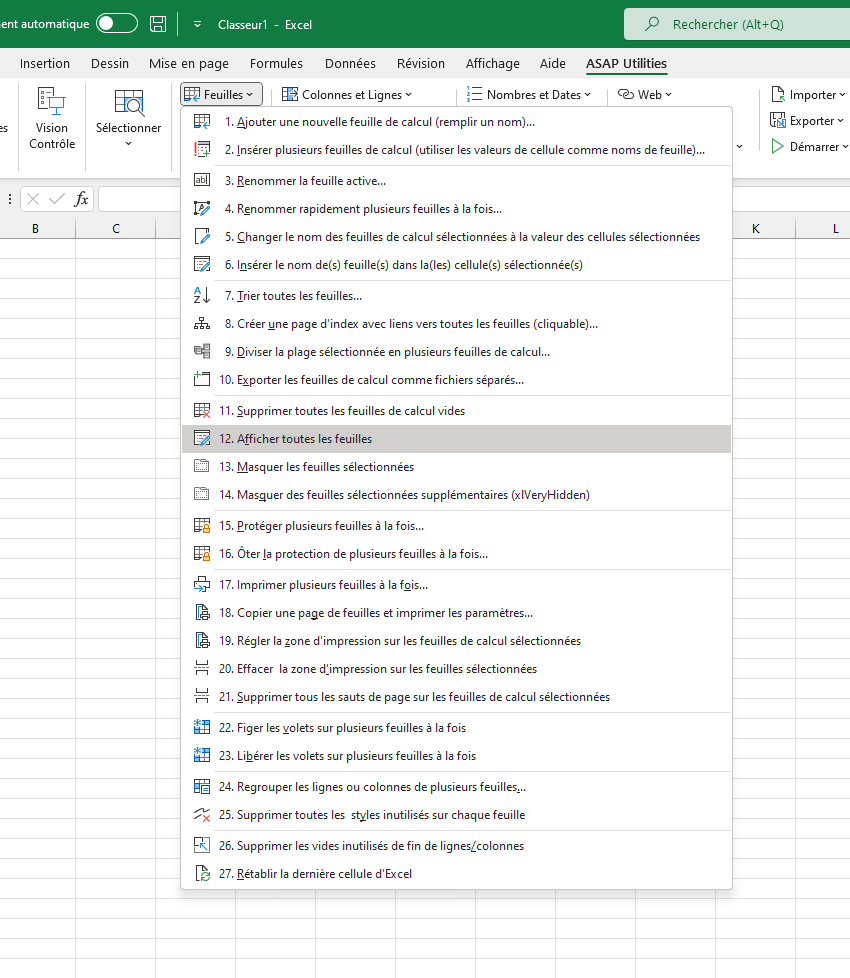The image size is (850, 978).
Task: Switch to the Données tab
Action: [x=350, y=64]
